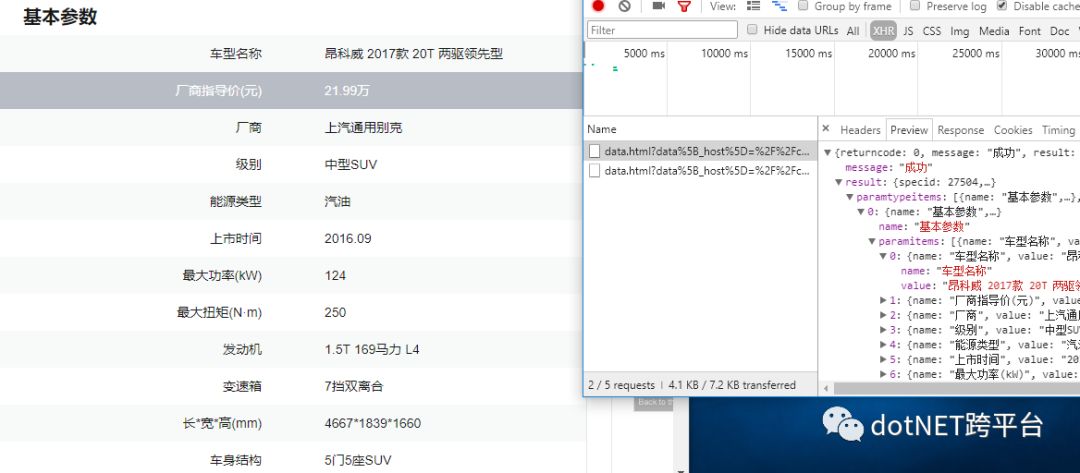Click the 7挡双离合 gearbox value

coord(353,387)
